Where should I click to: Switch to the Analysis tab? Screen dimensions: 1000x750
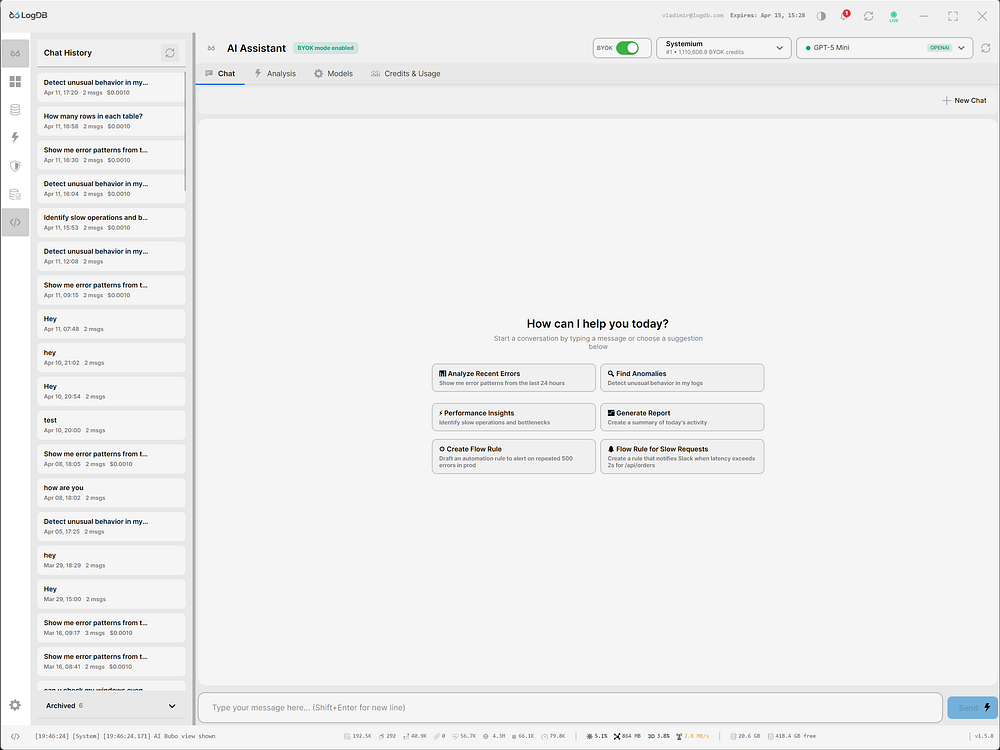pyautogui.click(x=275, y=73)
